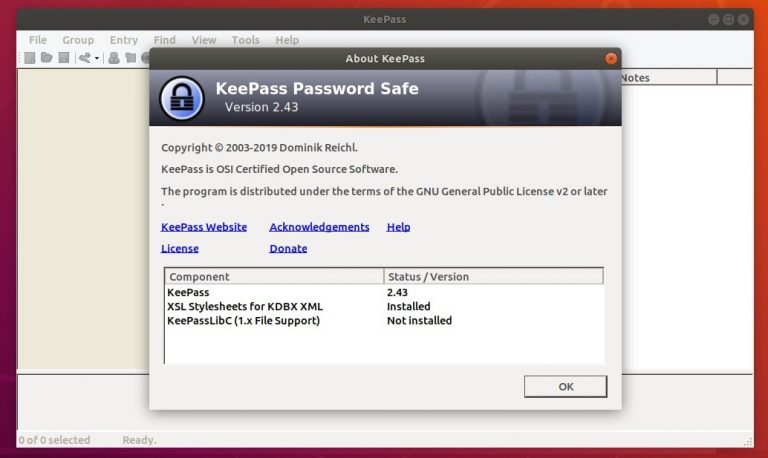768x458 pixels.
Task: Open the File menu
Action: pyautogui.click(x=38, y=40)
